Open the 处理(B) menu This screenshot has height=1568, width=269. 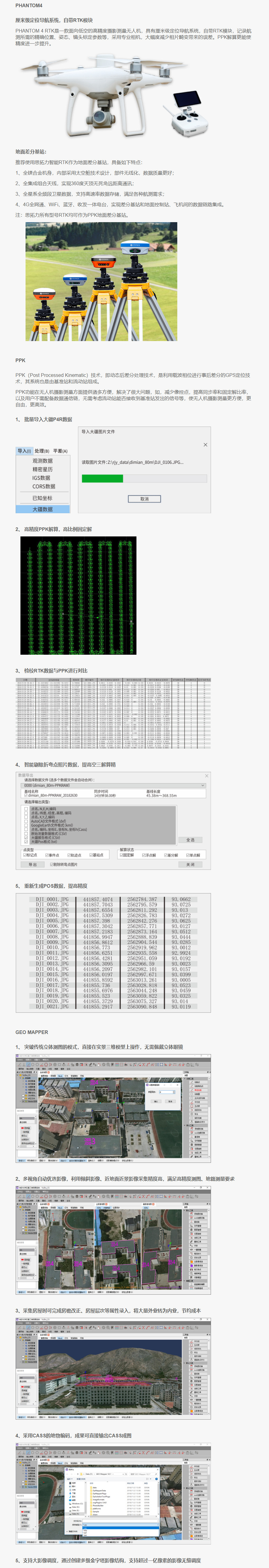point(42,451)
